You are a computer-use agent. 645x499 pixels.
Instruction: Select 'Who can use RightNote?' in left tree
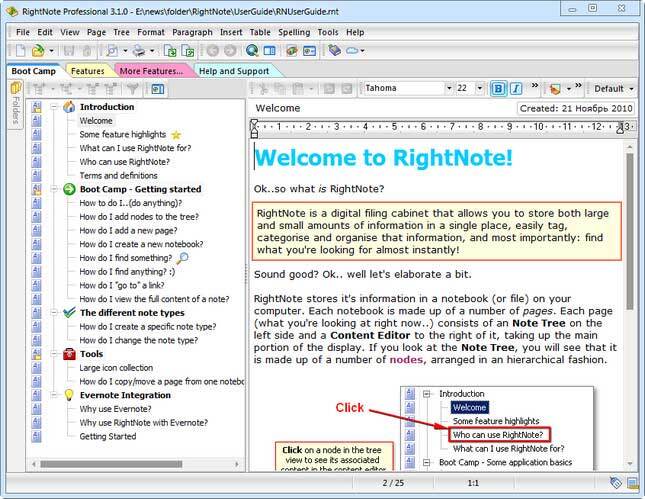click(125, 162)
